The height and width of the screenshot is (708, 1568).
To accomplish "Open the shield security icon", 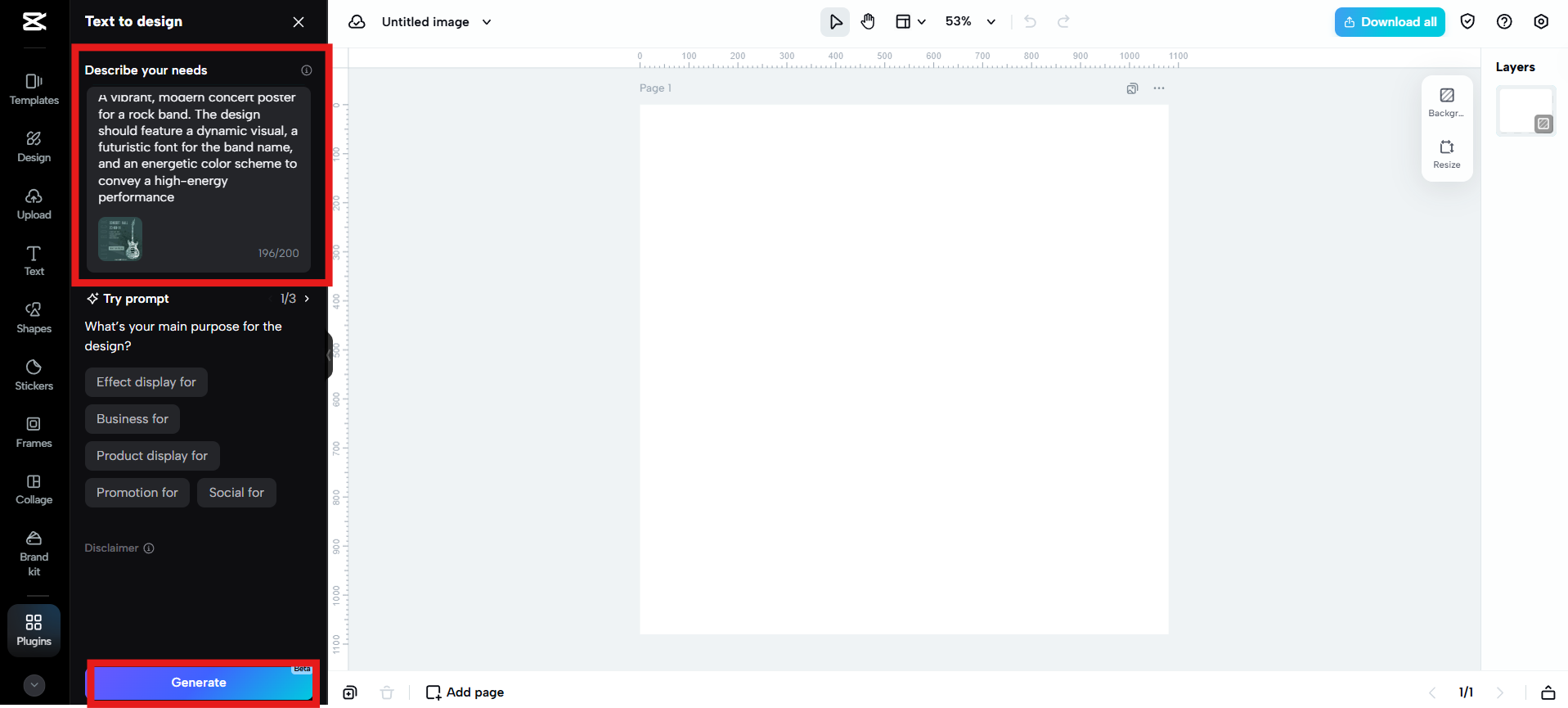I will click(x=1467, y=22).
